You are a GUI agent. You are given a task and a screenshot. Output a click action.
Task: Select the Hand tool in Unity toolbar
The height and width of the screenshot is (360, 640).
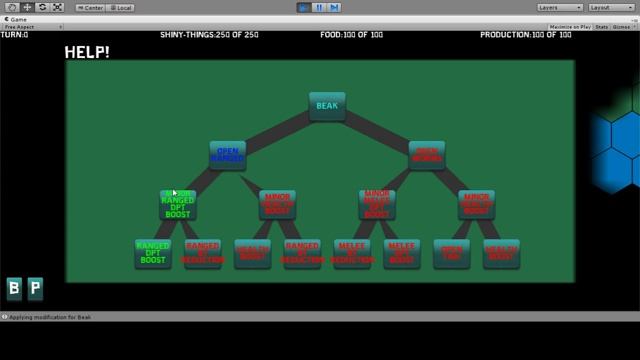(12, 7)
